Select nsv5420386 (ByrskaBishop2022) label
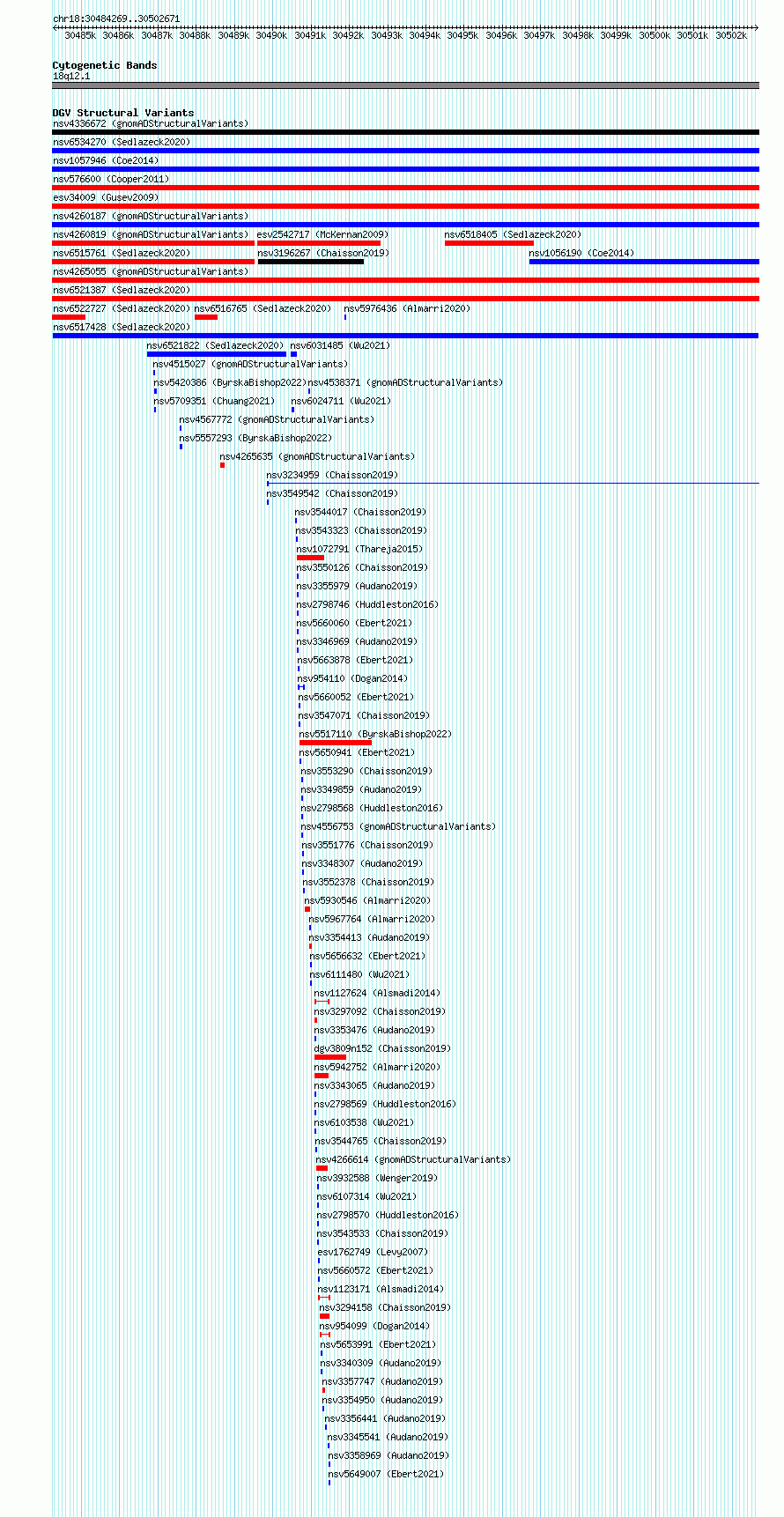The image size is (784, 1517). click(230, 382)
